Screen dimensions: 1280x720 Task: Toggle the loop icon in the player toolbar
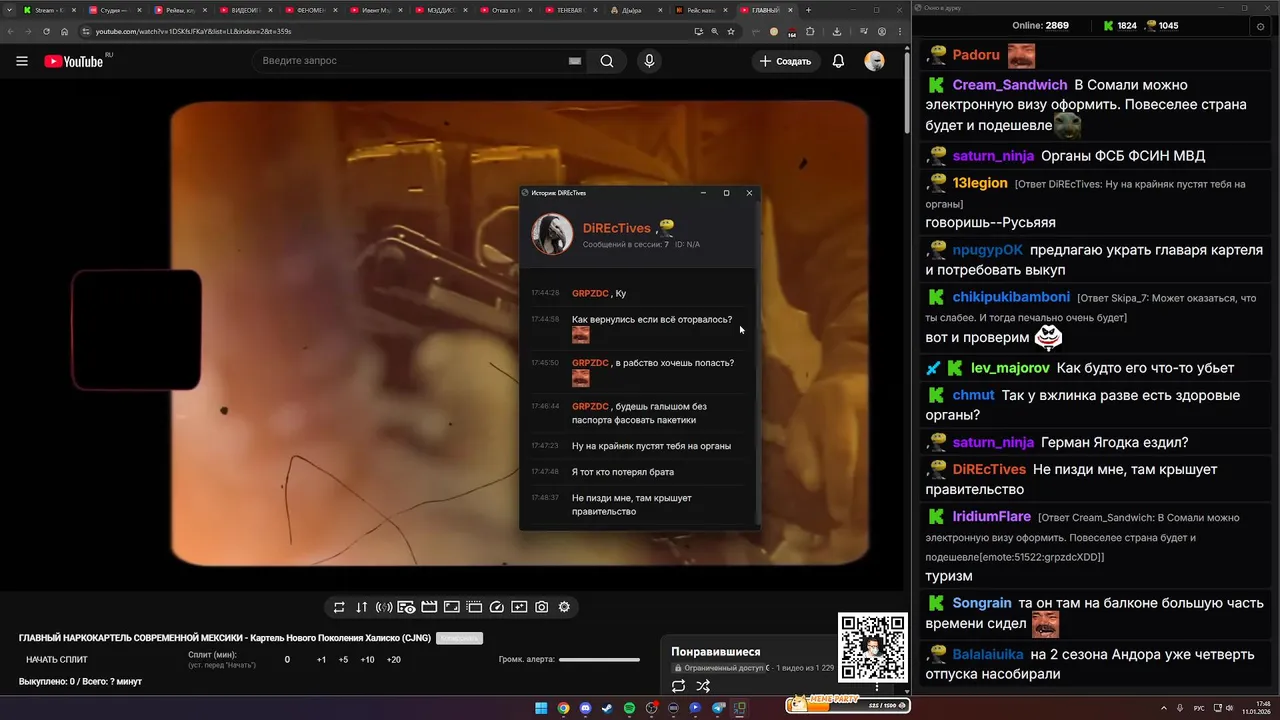click(339, 607)
